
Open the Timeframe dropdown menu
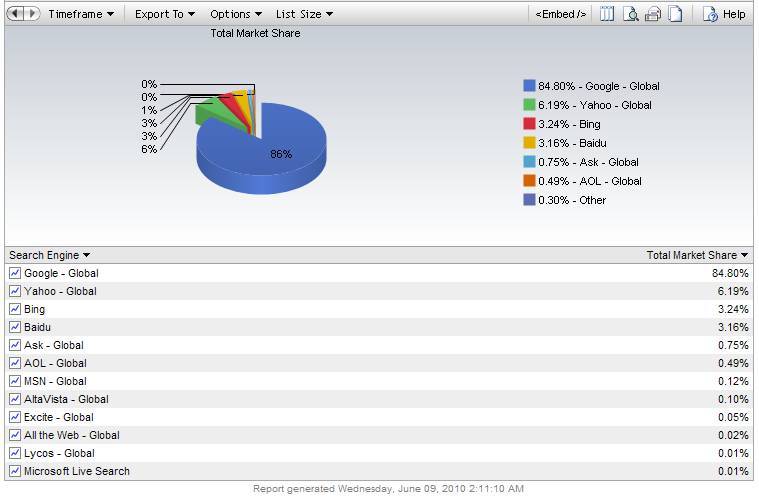point(81,14)
